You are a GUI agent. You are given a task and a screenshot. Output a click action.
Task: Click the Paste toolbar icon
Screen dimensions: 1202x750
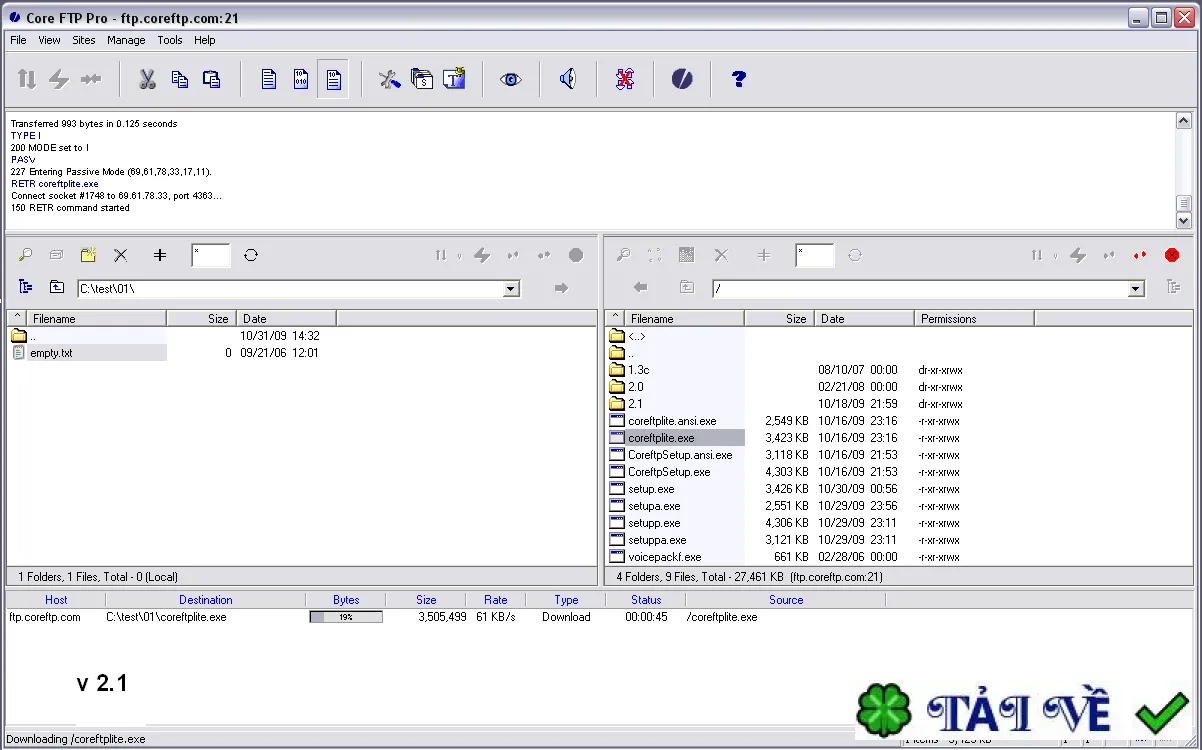pyautogui.click(x=212, y=80)
